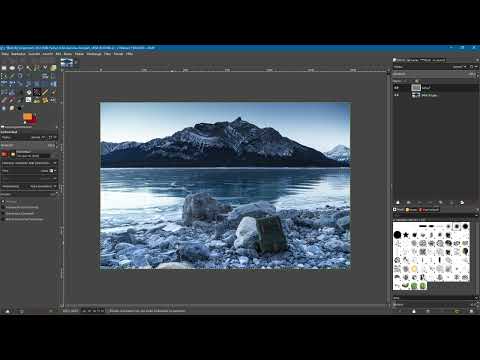Select the Foreground Select tool
This screenshot has width=480, height=360.
tap(53, 68)
